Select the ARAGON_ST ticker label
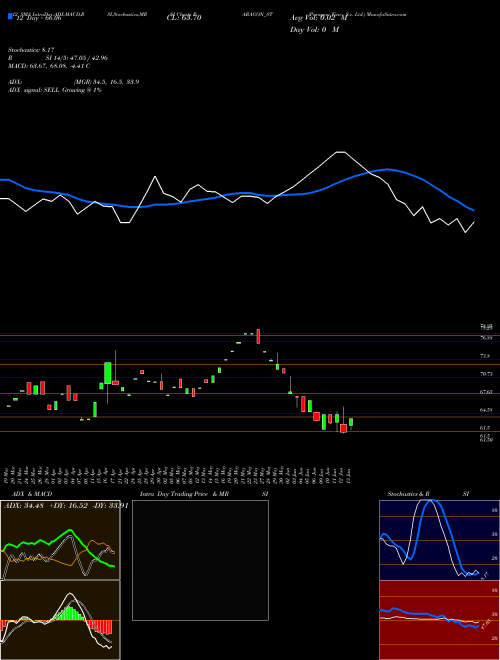 (258, 14)
